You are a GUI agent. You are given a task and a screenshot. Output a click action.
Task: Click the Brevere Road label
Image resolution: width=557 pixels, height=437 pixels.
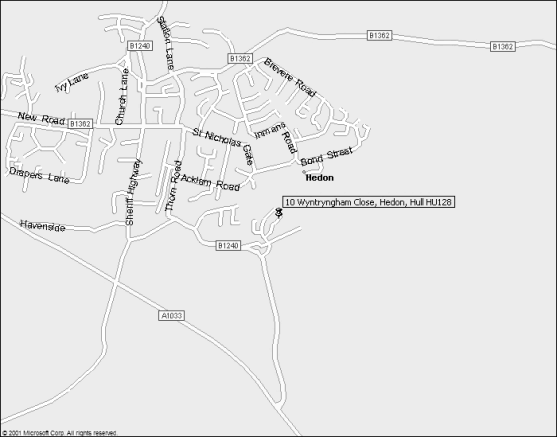[290, 77]
